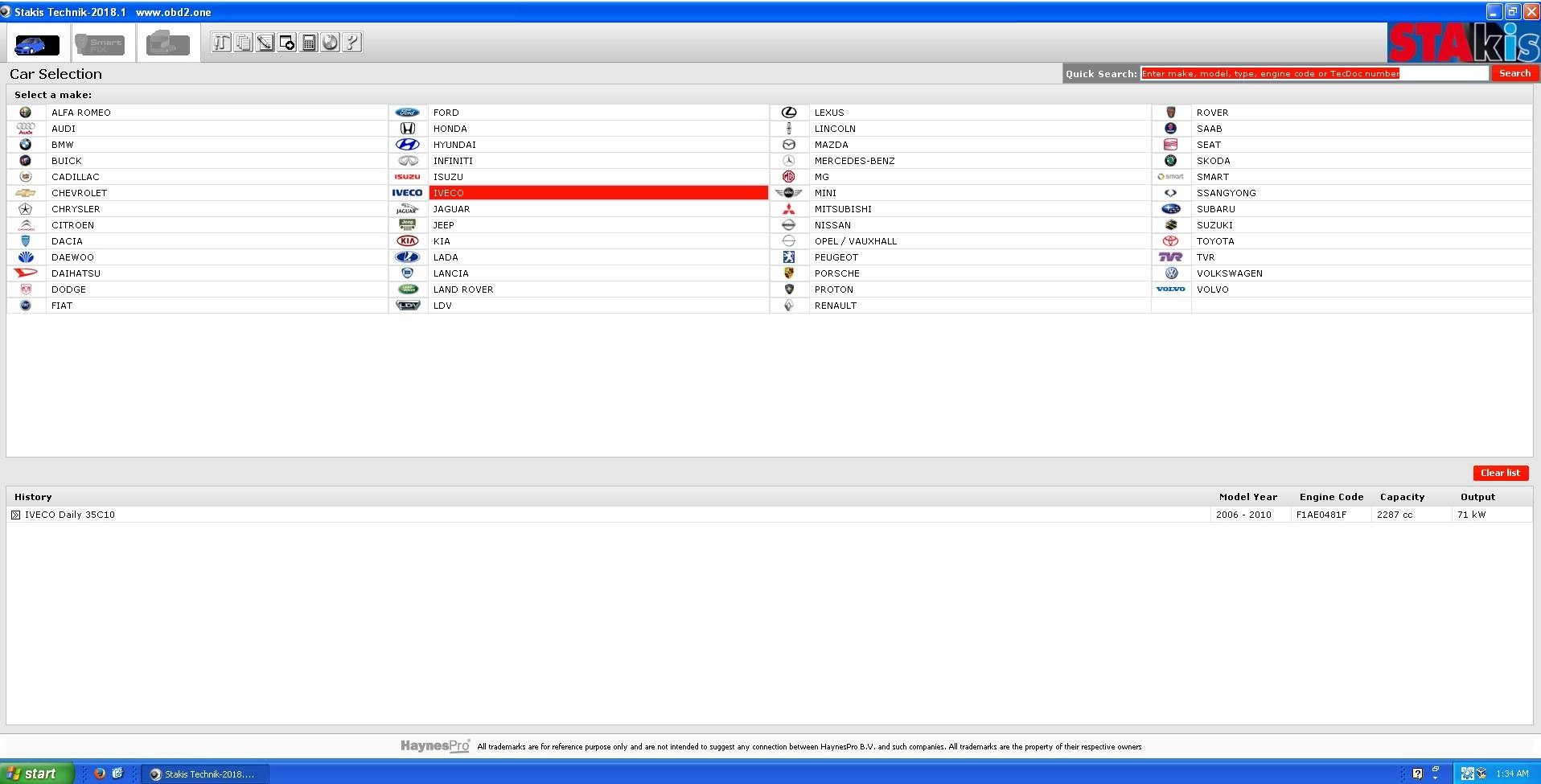Image resolution: width=1541 pixels, height=784 pixels.
Task: Click the Clear list button
Action: pos(1500,473)
